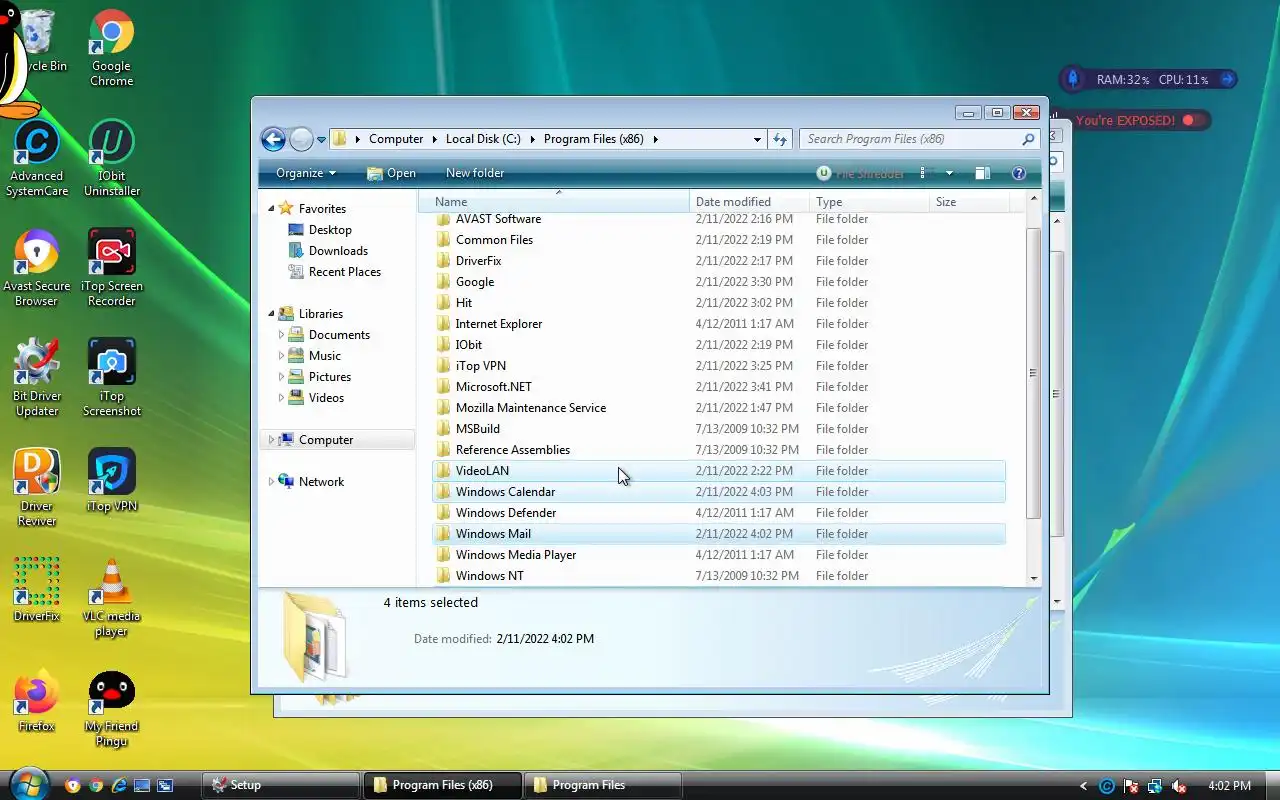The height and width of the screenshot is (800, 1280).
Task: Expand the Videos library node
Action: click(x=281, y=398)
